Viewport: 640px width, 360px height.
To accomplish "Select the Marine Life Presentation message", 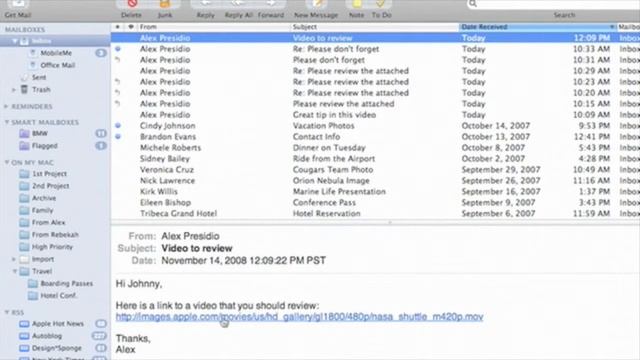I will (x=376, y=192).
